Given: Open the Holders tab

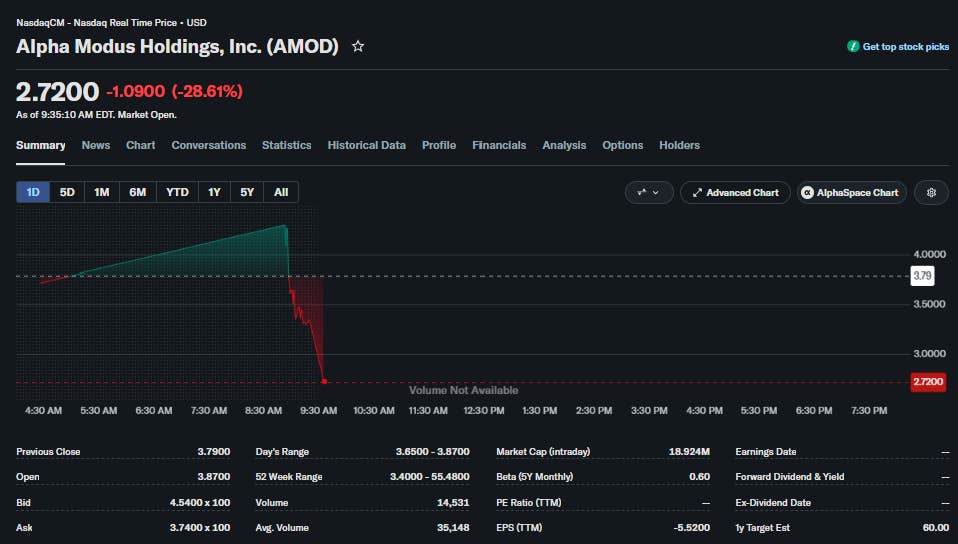Looking at the screenshot, I should coord(679,145).
